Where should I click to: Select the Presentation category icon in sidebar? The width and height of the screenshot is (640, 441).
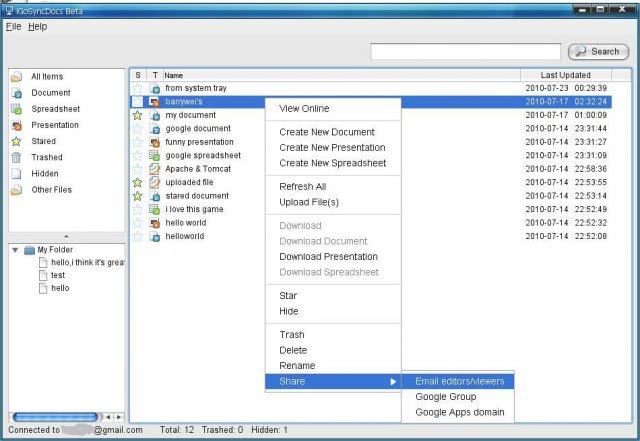16,125
